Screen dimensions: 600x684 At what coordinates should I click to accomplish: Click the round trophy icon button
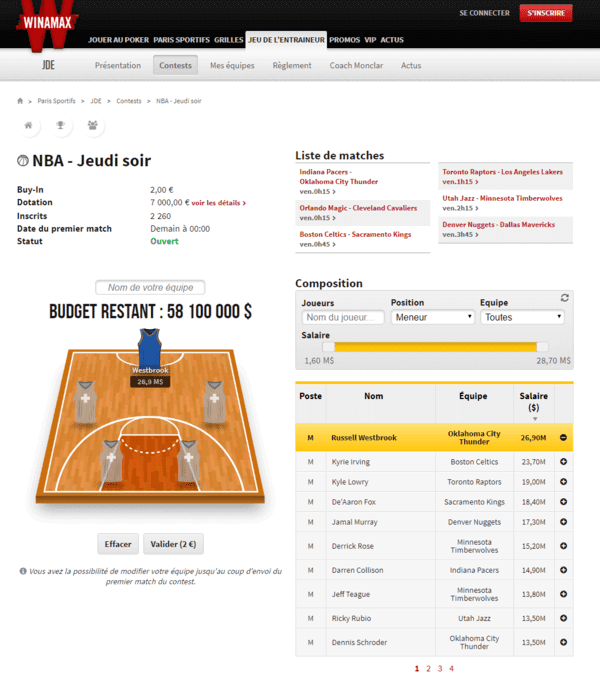(x=61, y=126)
